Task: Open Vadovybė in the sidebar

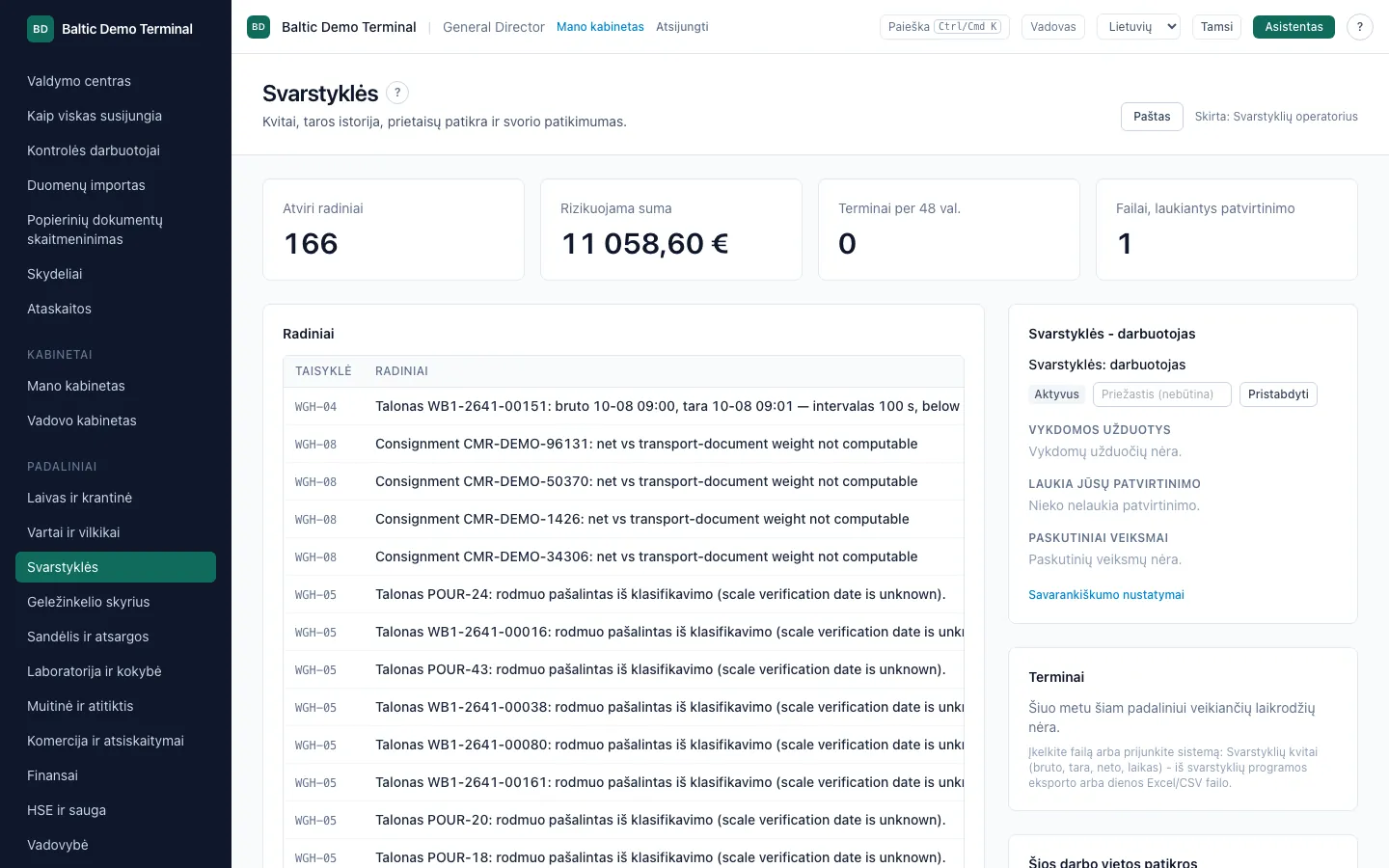Action: 116,845
